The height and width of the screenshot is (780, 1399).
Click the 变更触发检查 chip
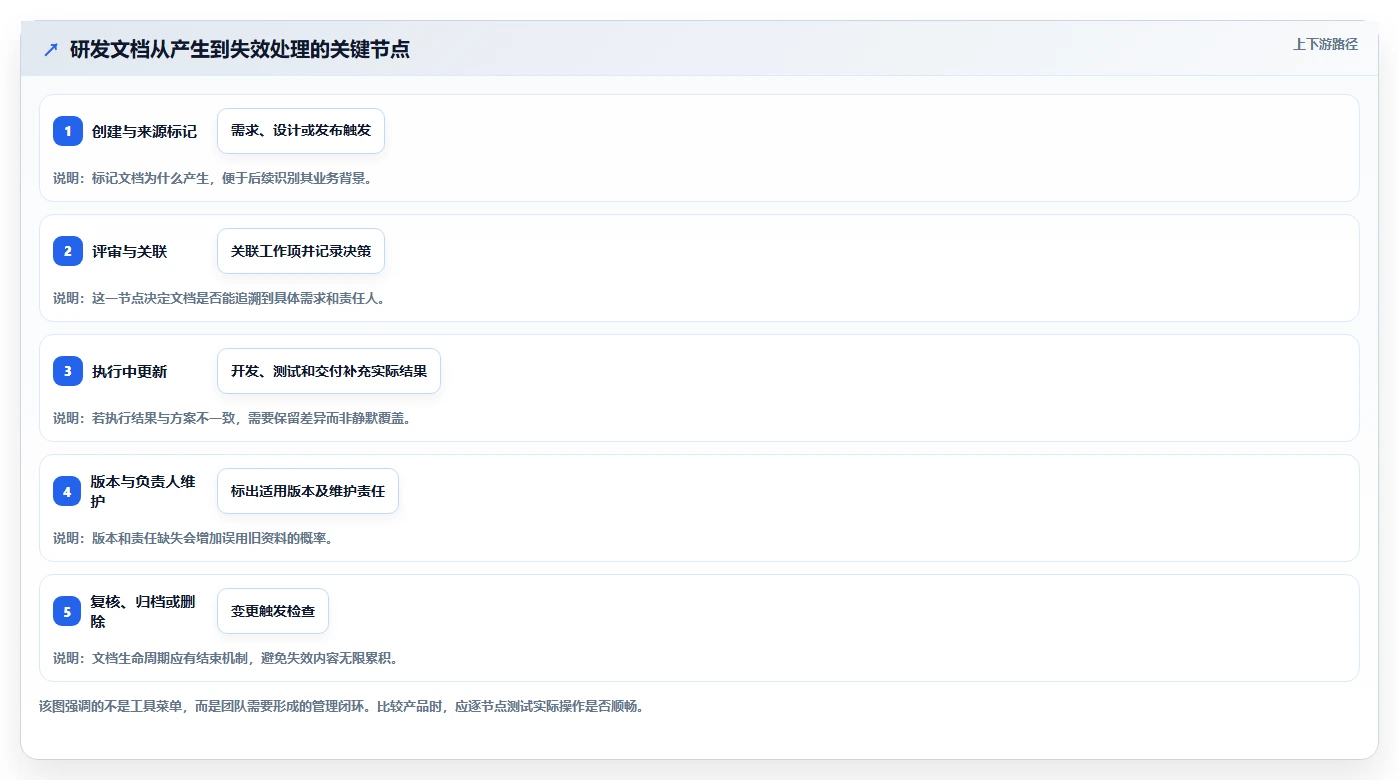click(273, 611)
